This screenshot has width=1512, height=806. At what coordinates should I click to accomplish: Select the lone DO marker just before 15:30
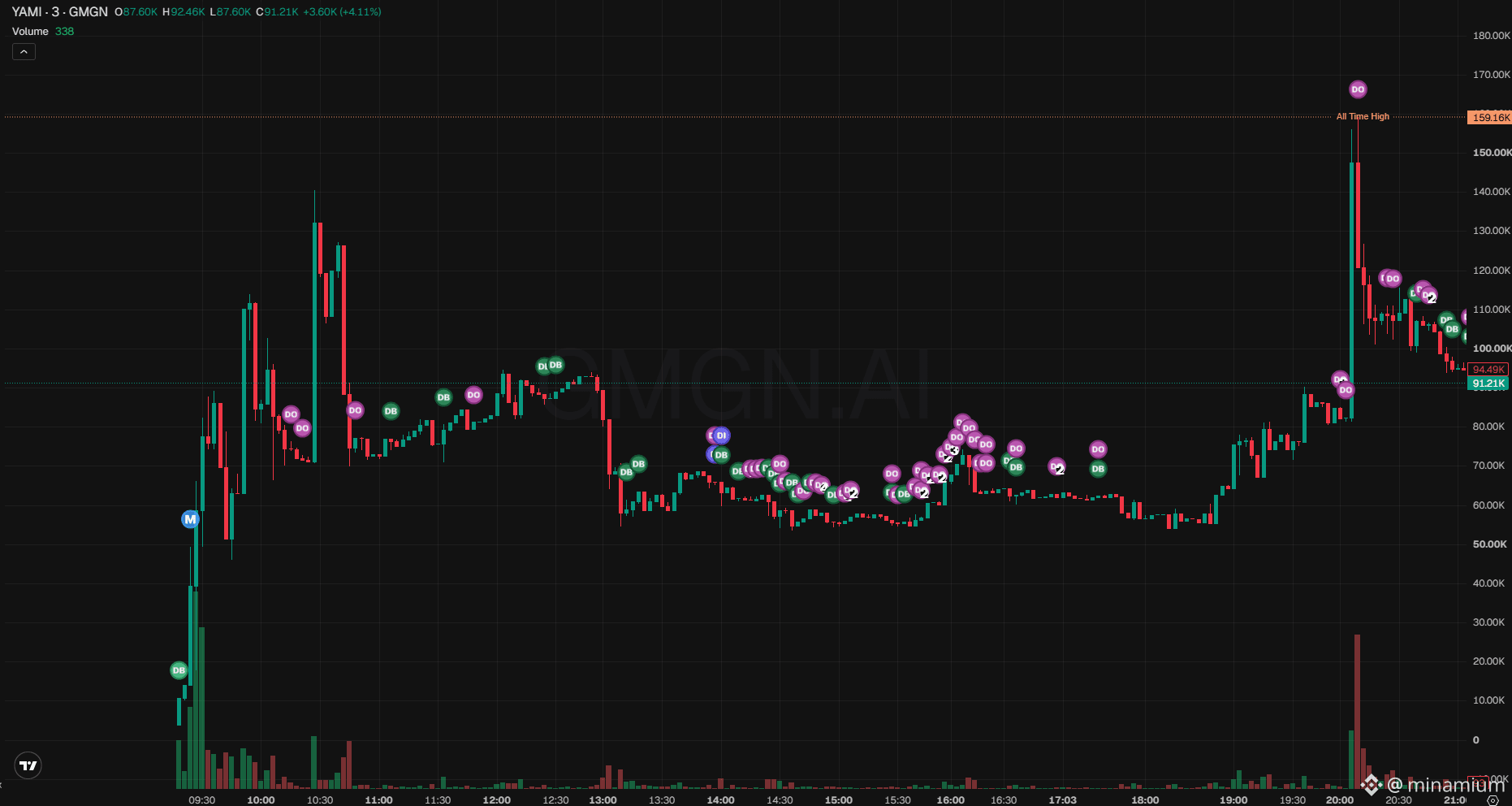click(x=892, y=474)
